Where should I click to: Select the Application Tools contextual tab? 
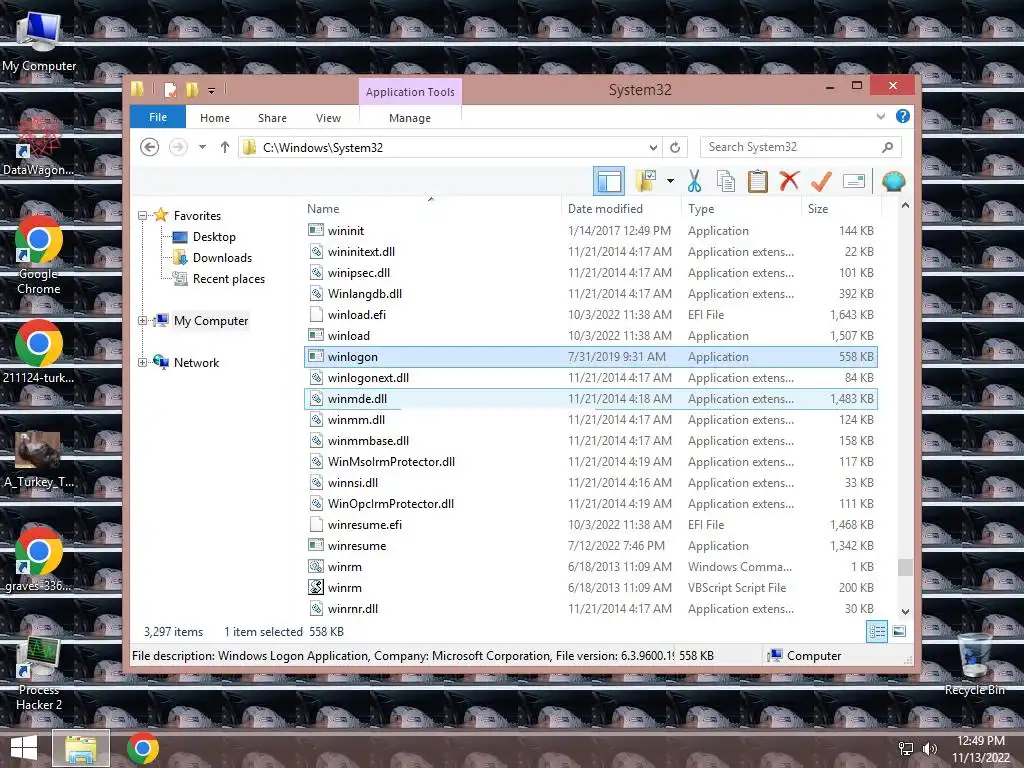(x=410, y=92)
